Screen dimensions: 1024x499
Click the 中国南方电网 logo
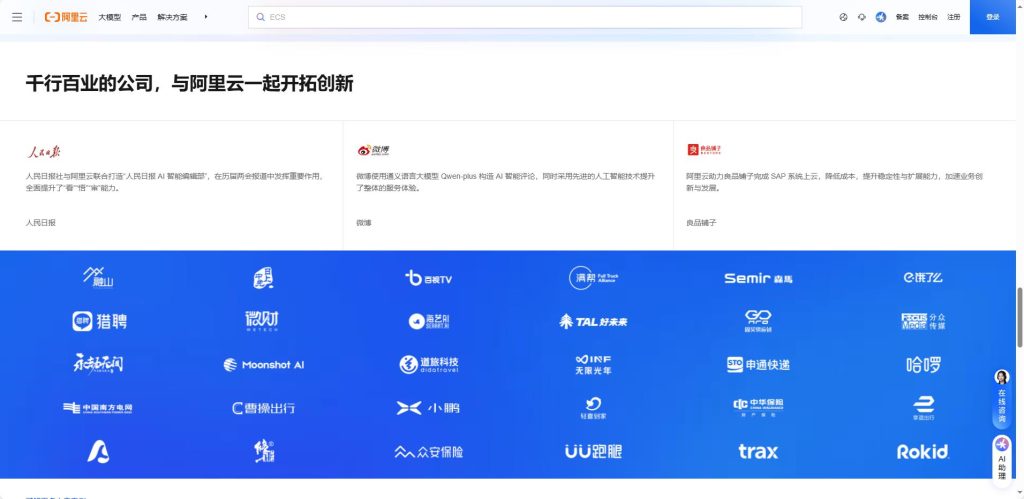tap(98, 408)
